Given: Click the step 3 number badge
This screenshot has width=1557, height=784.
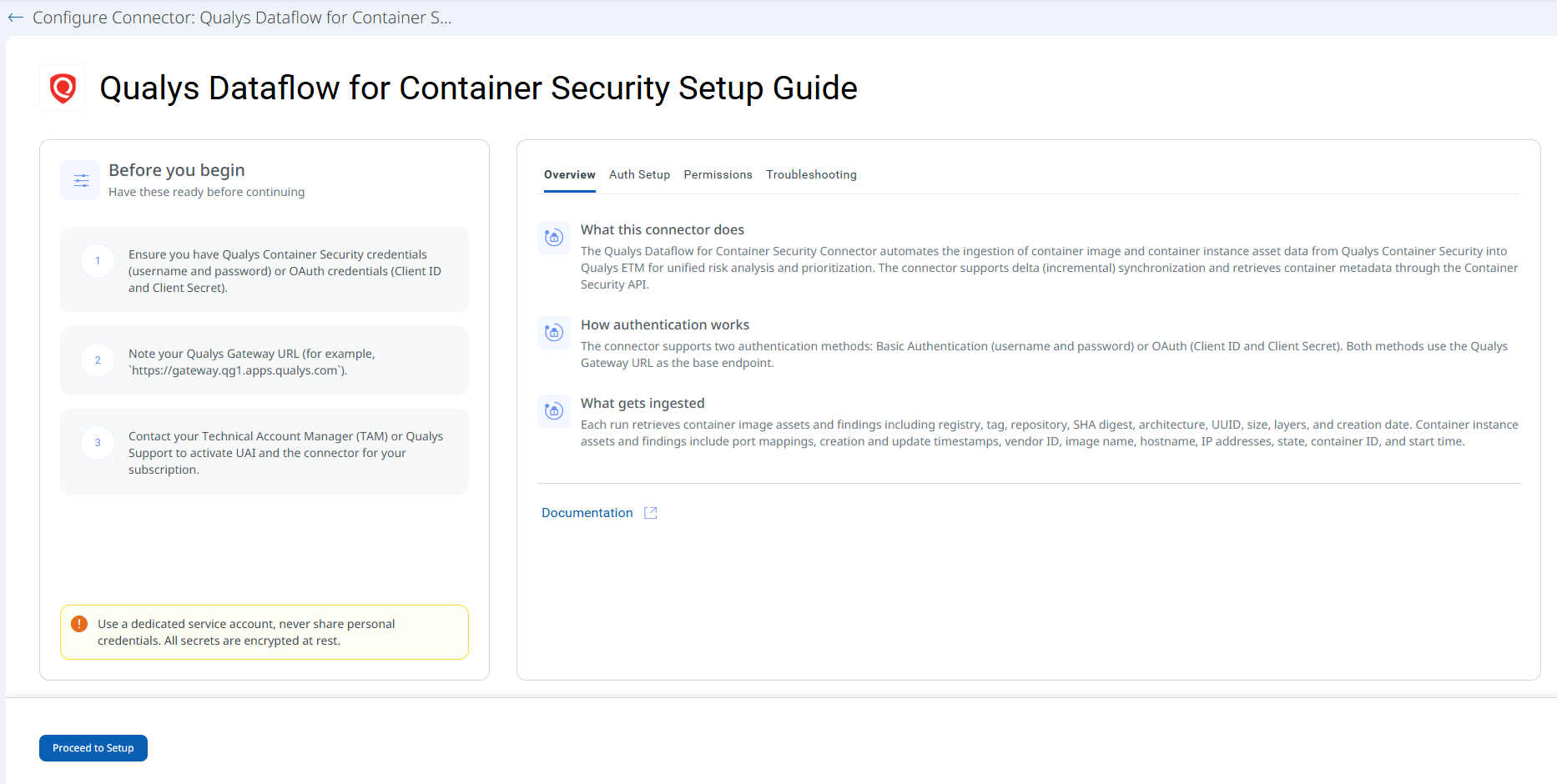Looking at the screenshot, I should click(98, 443).
